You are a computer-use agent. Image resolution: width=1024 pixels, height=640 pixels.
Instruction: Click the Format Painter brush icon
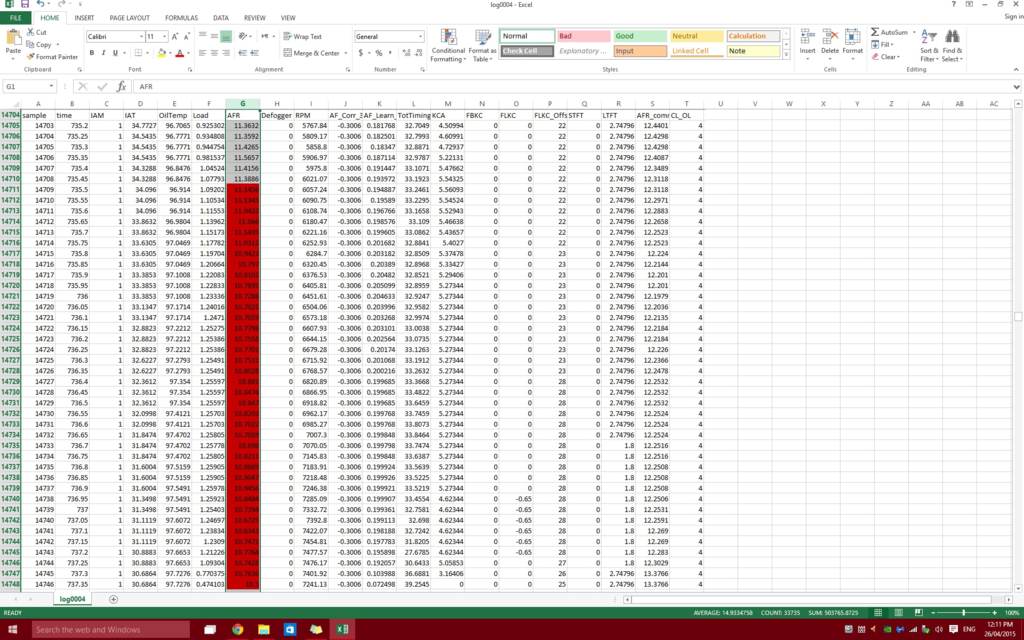click(31, 57)
